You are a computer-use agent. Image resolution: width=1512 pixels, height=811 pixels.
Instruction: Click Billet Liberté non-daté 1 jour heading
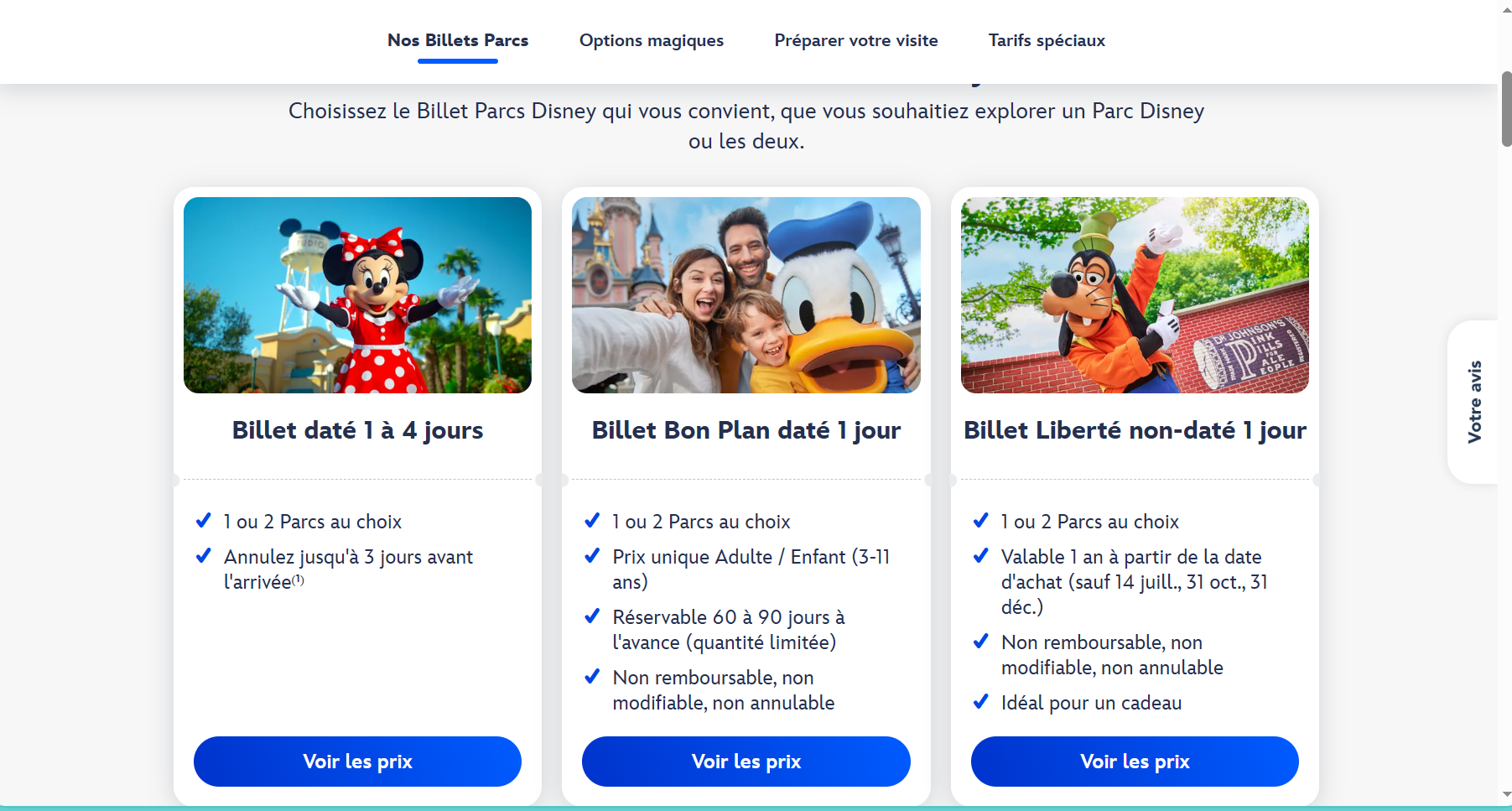tap(1134, 430)
